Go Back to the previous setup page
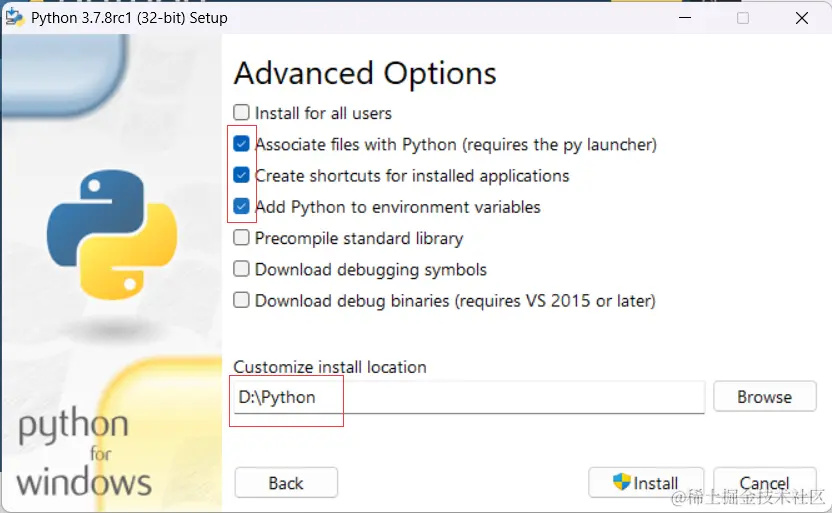This screenshot has width=832, height=513. coord(286,483)
